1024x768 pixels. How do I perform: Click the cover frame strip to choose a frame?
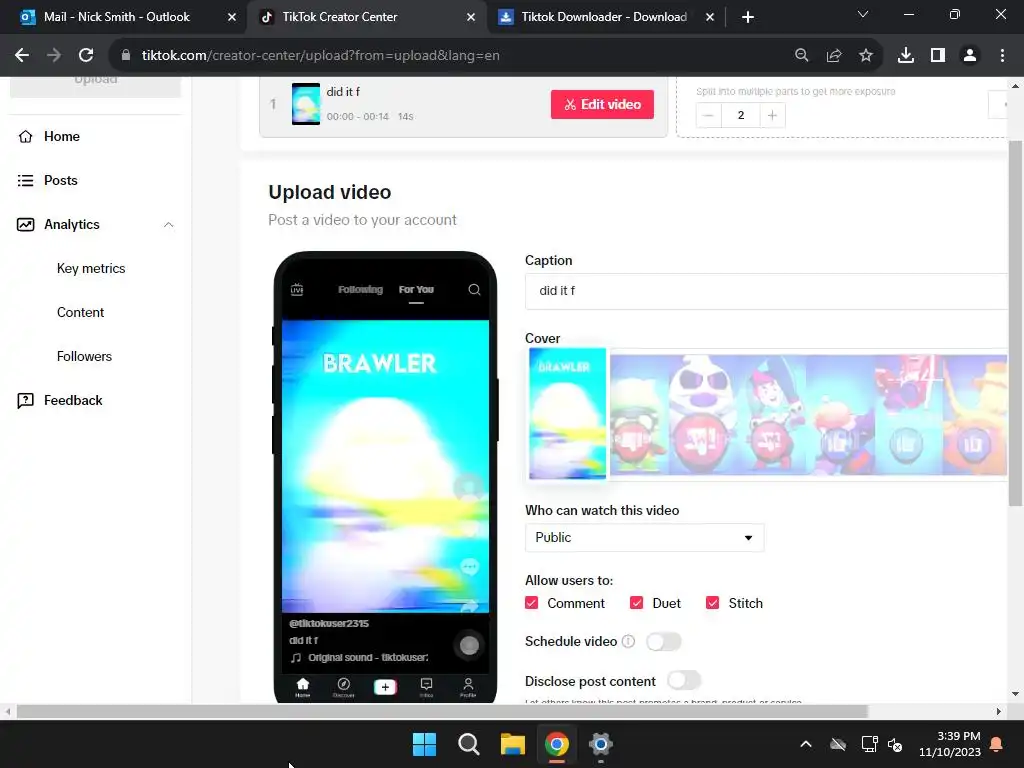tap(808, 415)
